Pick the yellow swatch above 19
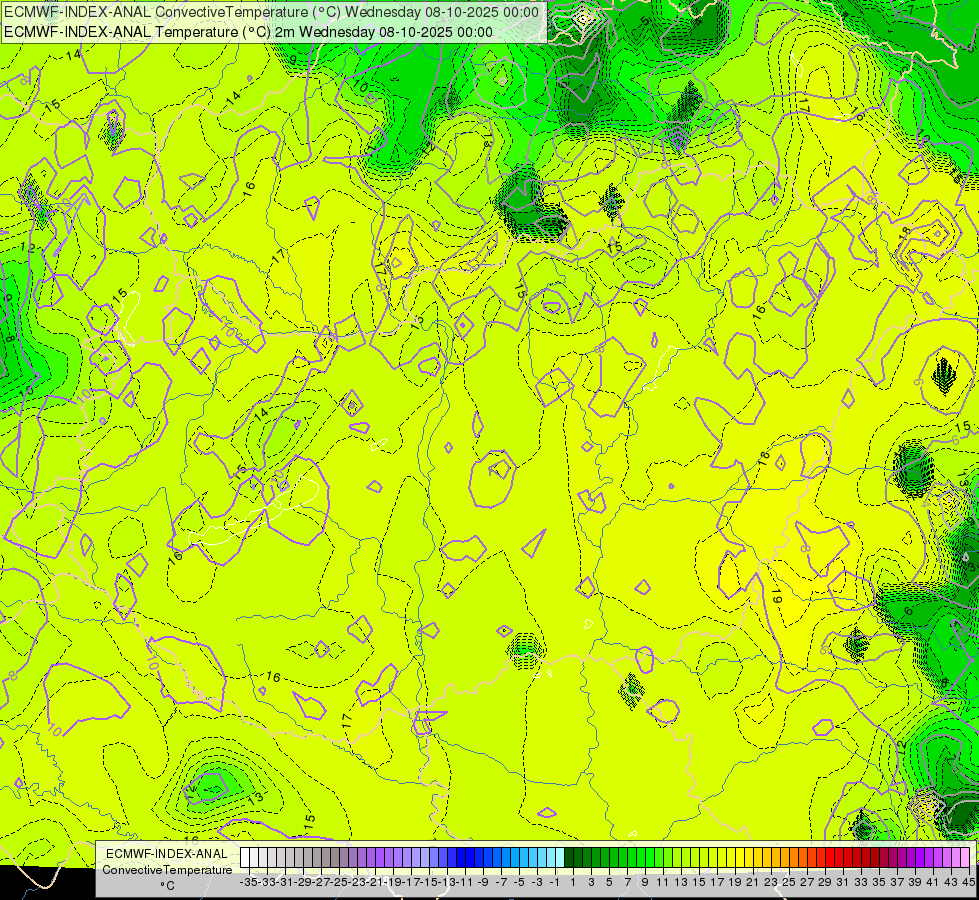Screen dimensions: 979x900 coord(731,858)
